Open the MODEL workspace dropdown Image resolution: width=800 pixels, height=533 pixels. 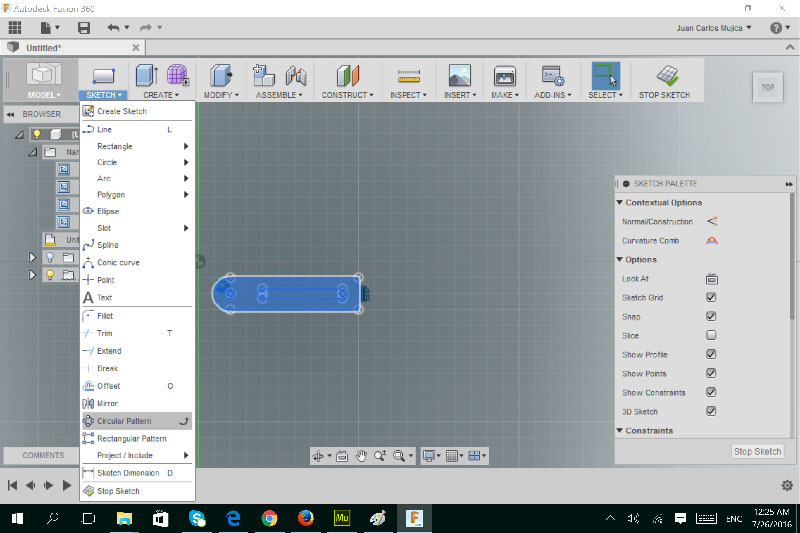click(43, 95)
